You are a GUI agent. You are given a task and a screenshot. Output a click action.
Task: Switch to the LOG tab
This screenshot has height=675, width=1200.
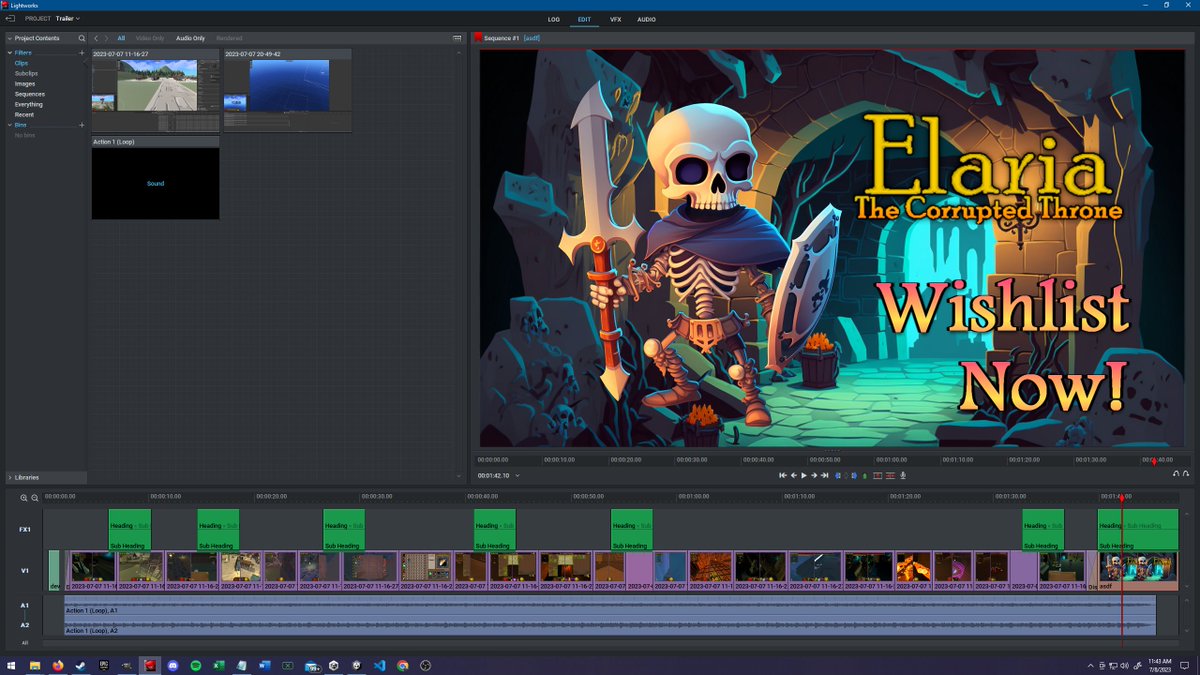554,19
